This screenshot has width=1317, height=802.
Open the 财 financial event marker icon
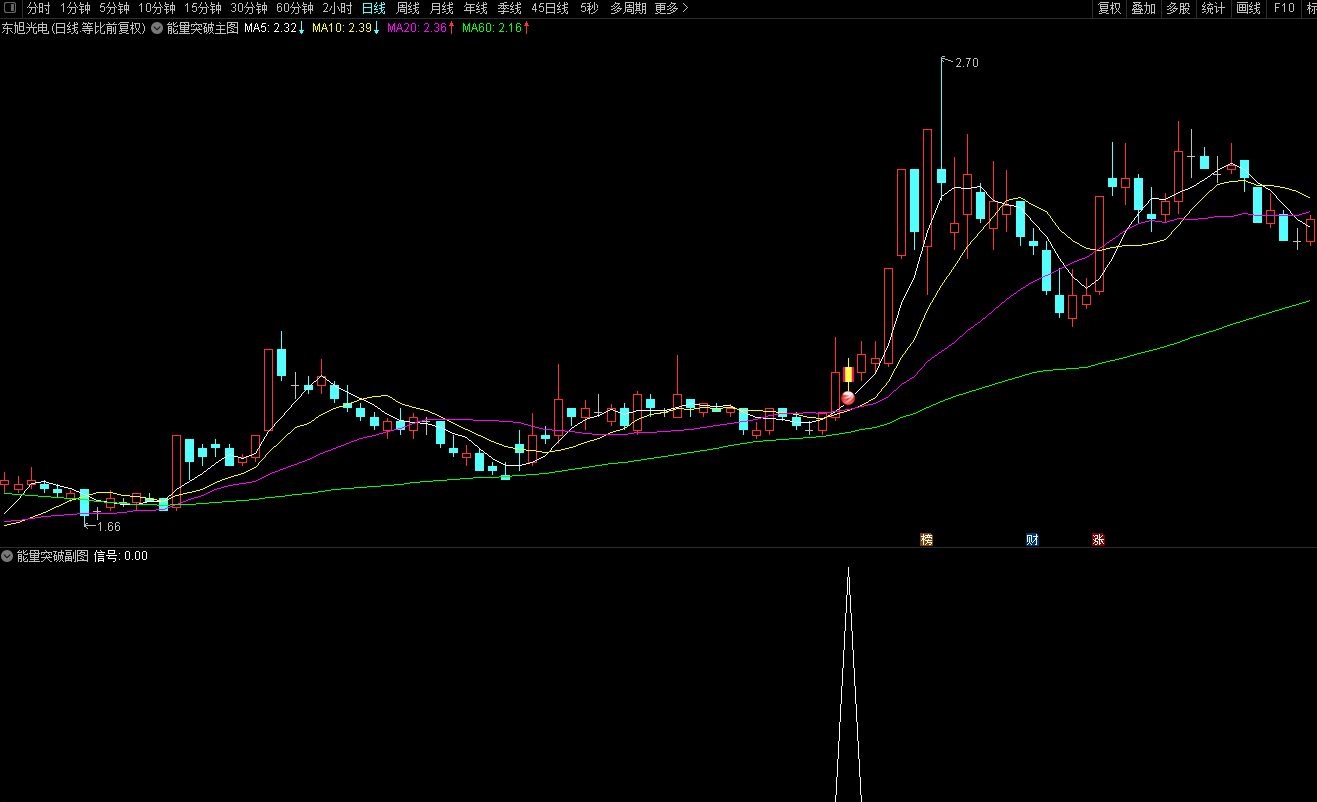pyautogui.click(x=1032, y=540)
